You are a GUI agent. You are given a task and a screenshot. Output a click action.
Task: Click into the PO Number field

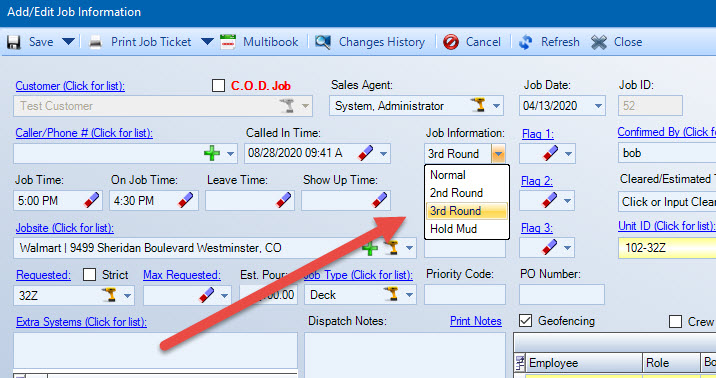coord(562,294)
